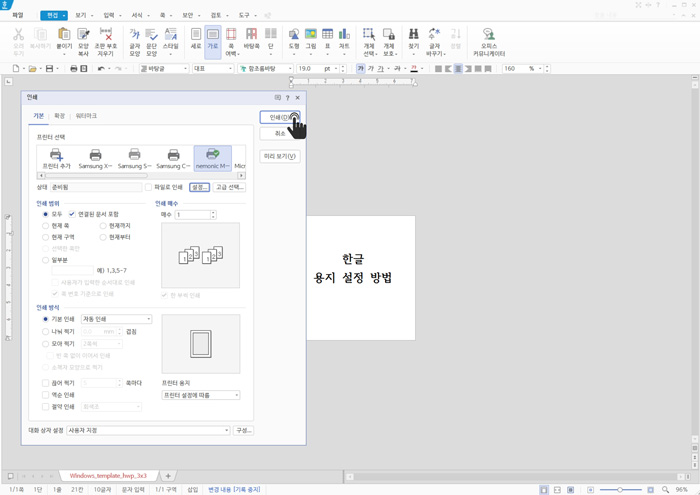Open the 서식 menu
700x495 pixels.
point(137,15)
